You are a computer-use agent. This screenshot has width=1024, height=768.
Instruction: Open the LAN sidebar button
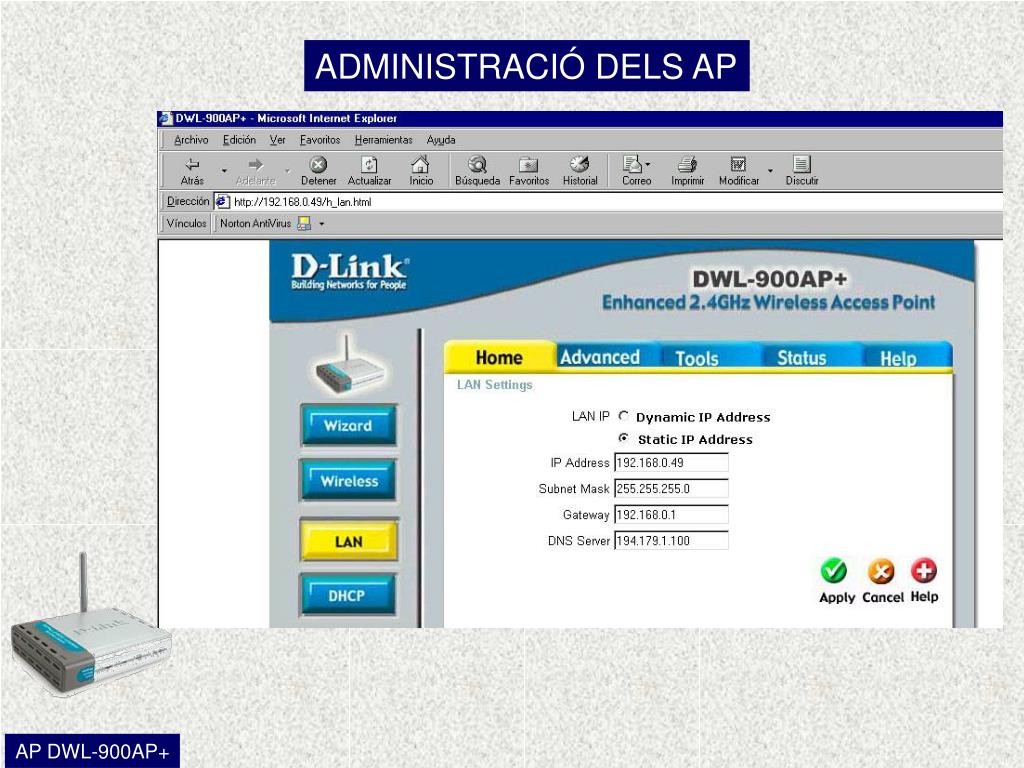coord(348,541)
